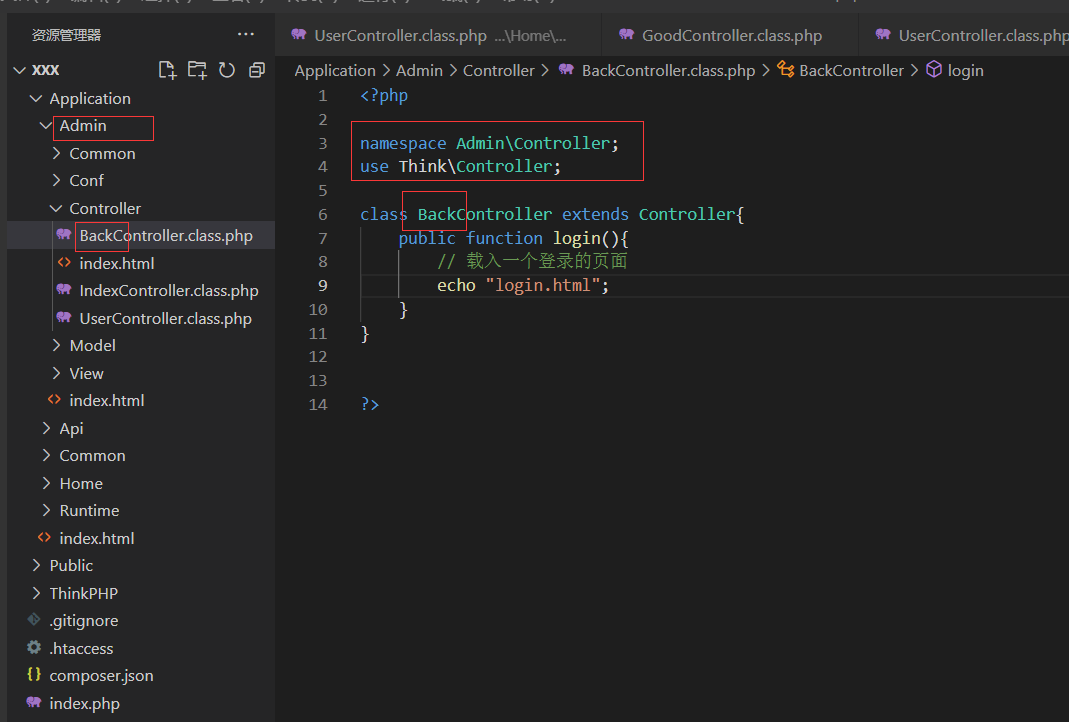Click the HTML icon of index.html under Admin
Screen dimensions: 1069x722
pyautogui.click(x=54, y=400)
